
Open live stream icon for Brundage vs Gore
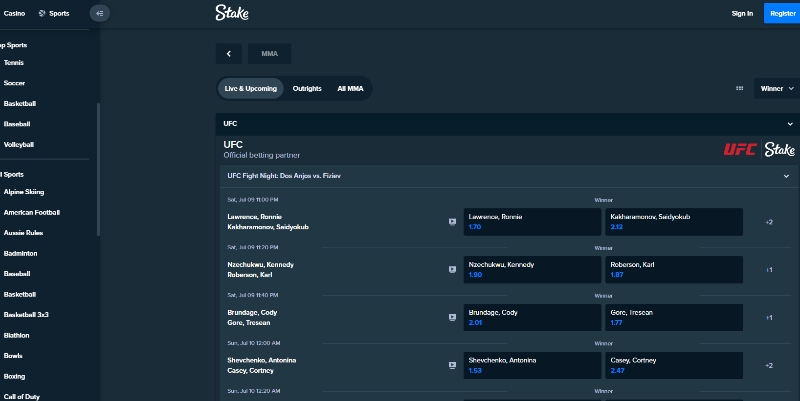tap(452, 317)
